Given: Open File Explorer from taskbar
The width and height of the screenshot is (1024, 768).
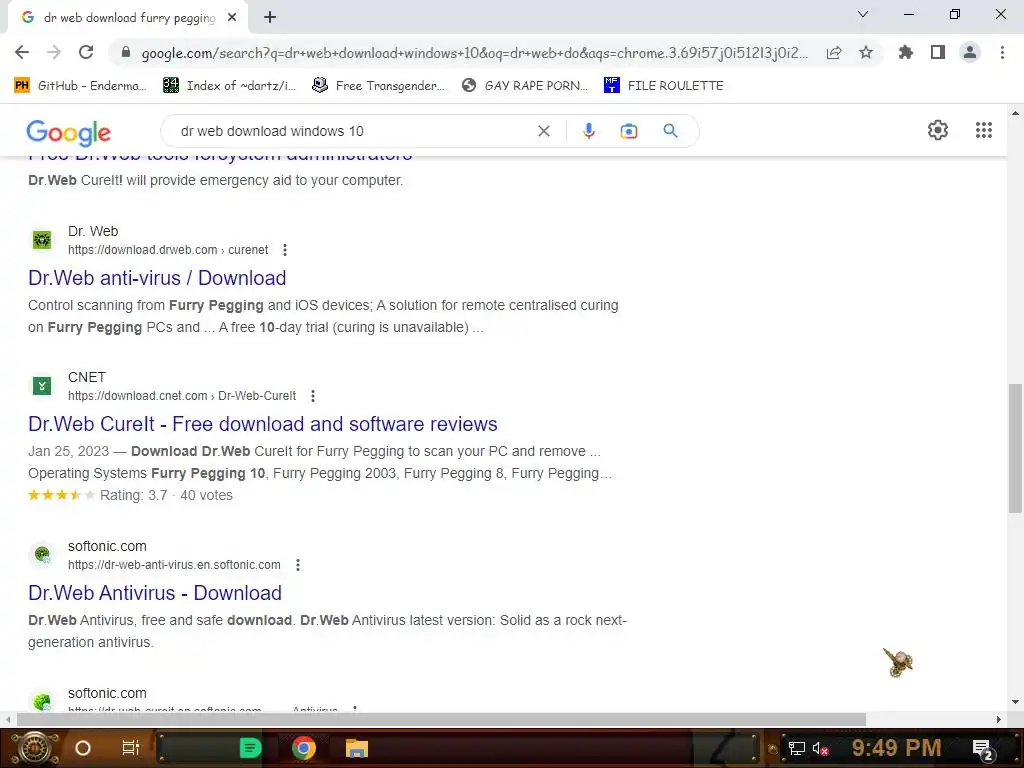Looking at the screenshot, I should 357,748.
